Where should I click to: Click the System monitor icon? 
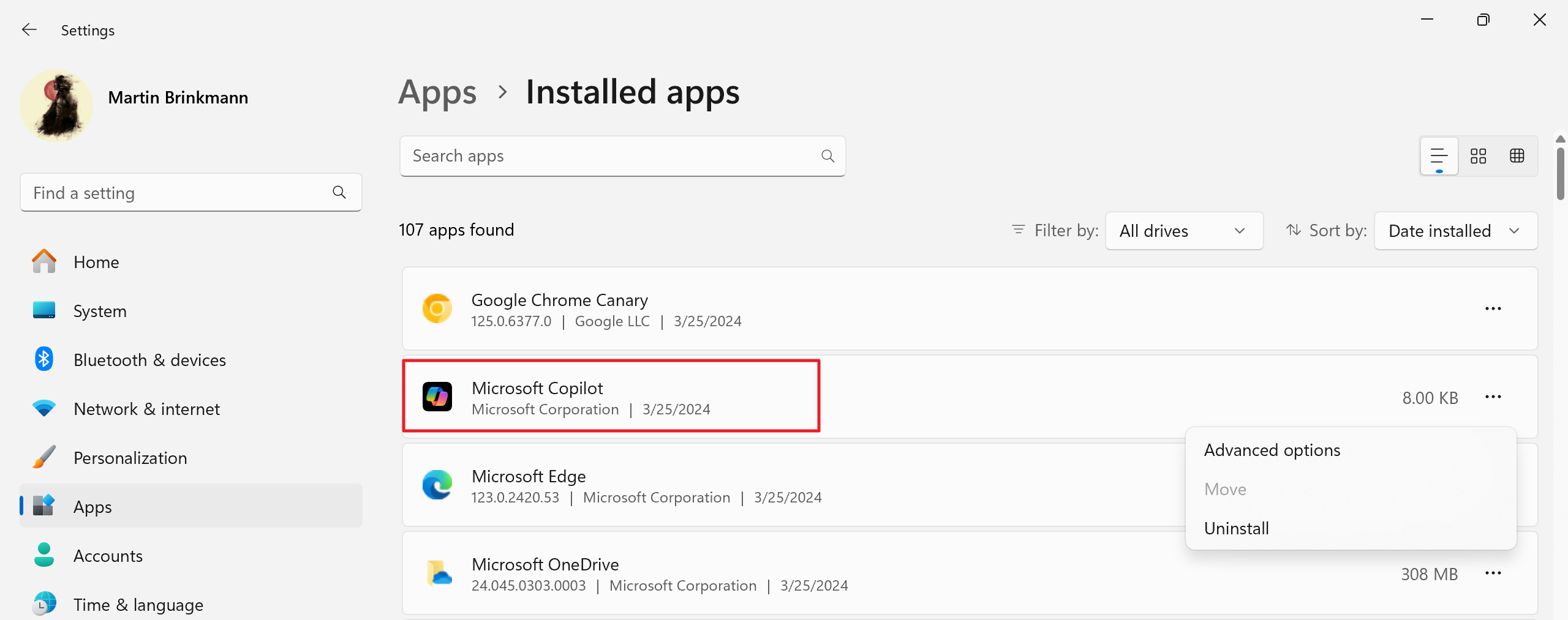[44, 310]
